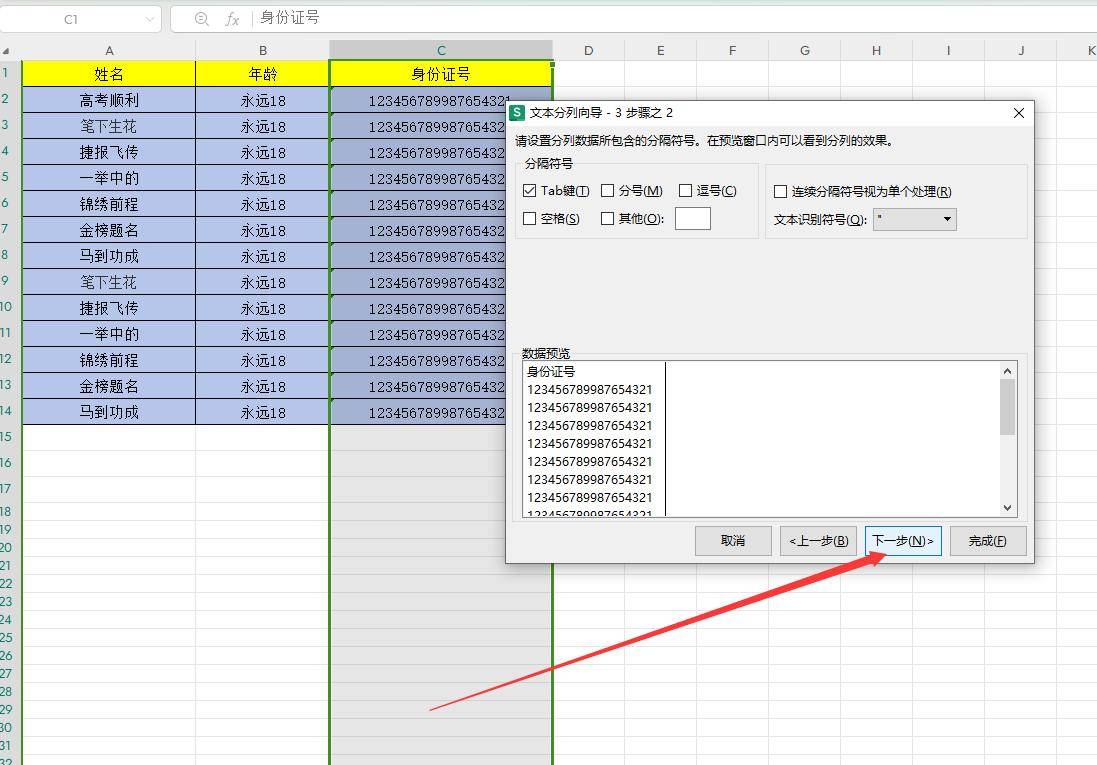Select column J header

[1021, 50]
